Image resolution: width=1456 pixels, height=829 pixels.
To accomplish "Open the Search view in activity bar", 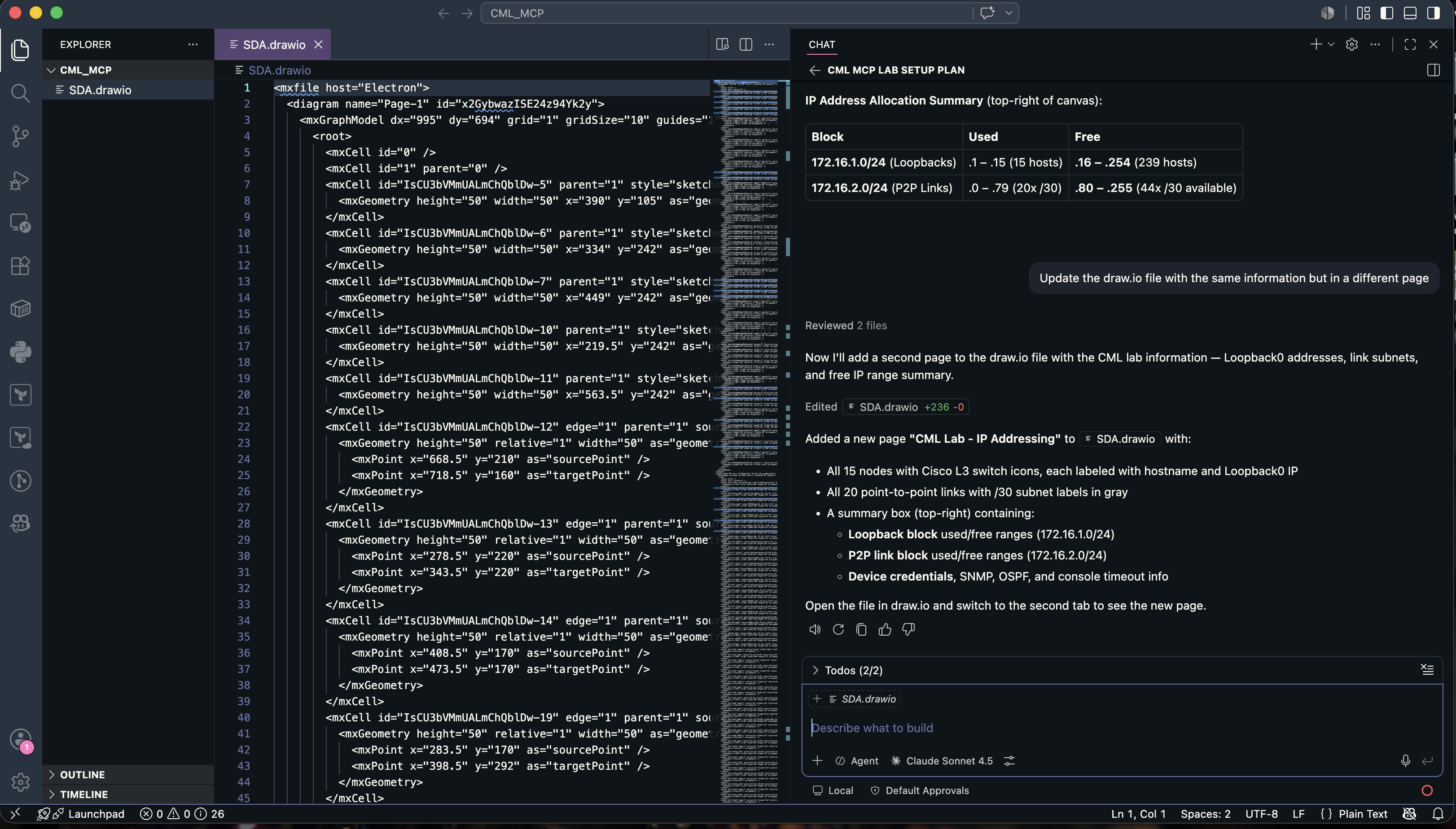I will pos(21,93).
